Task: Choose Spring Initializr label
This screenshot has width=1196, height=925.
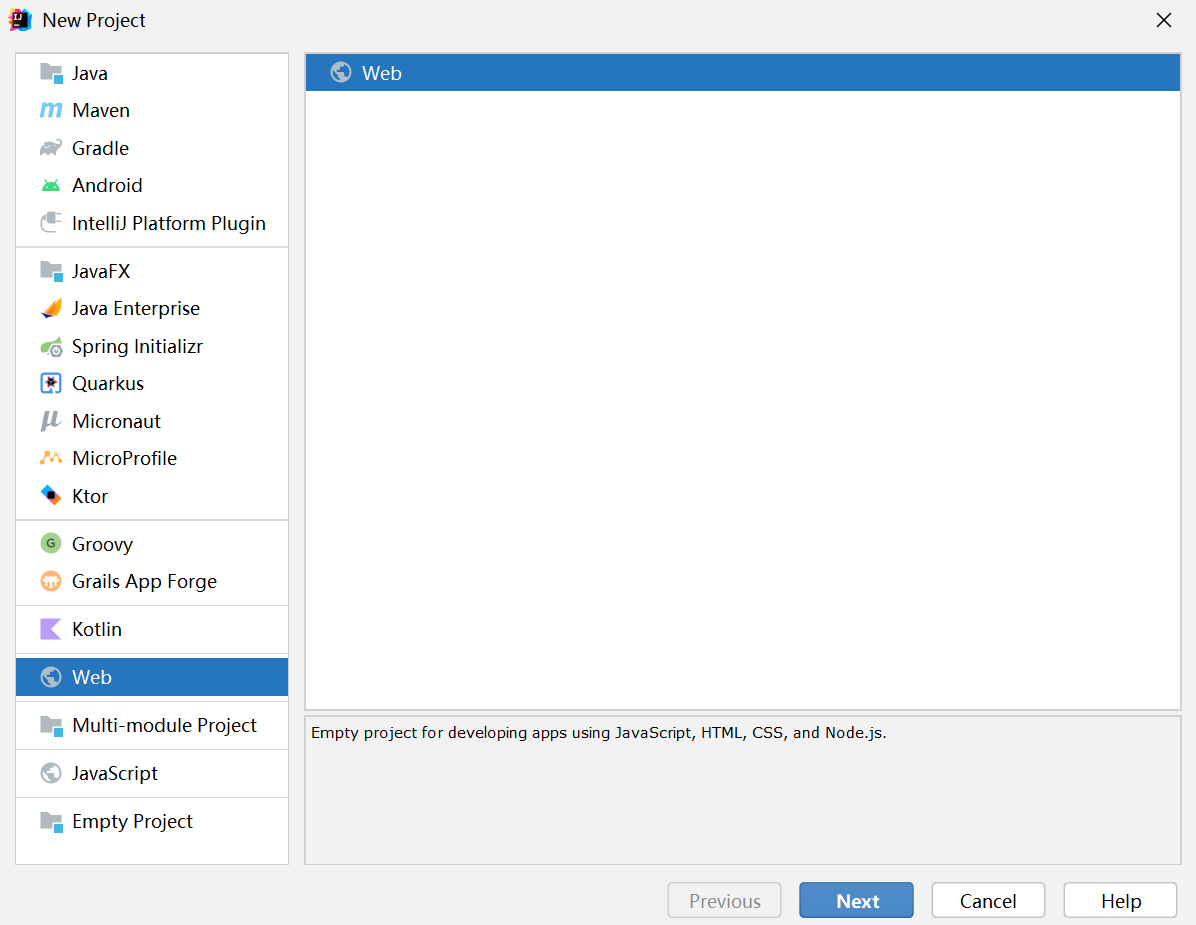Action: point(137,346)
